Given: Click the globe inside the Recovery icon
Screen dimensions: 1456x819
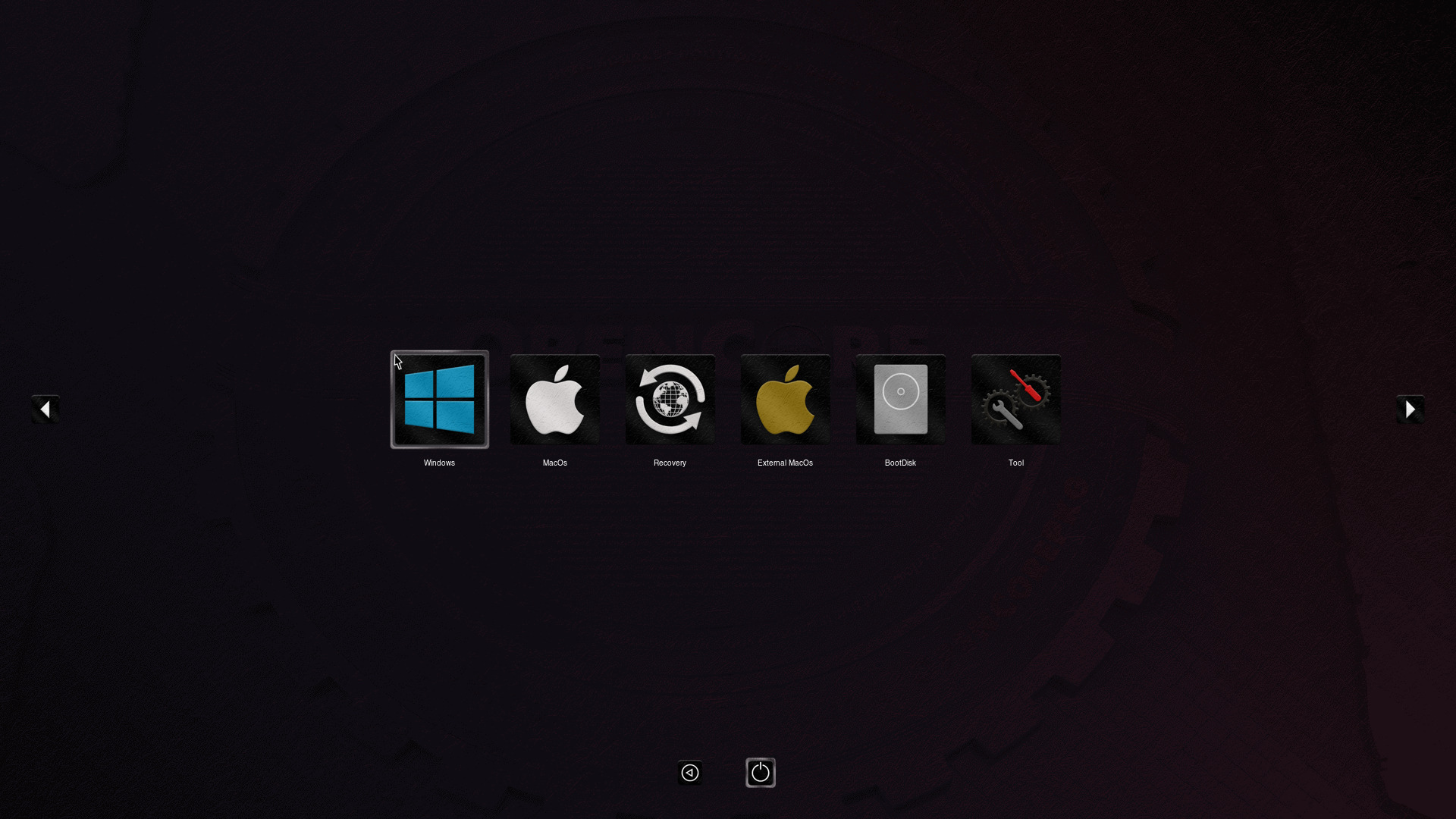Looking at the screenshot, I should [670, 400].
